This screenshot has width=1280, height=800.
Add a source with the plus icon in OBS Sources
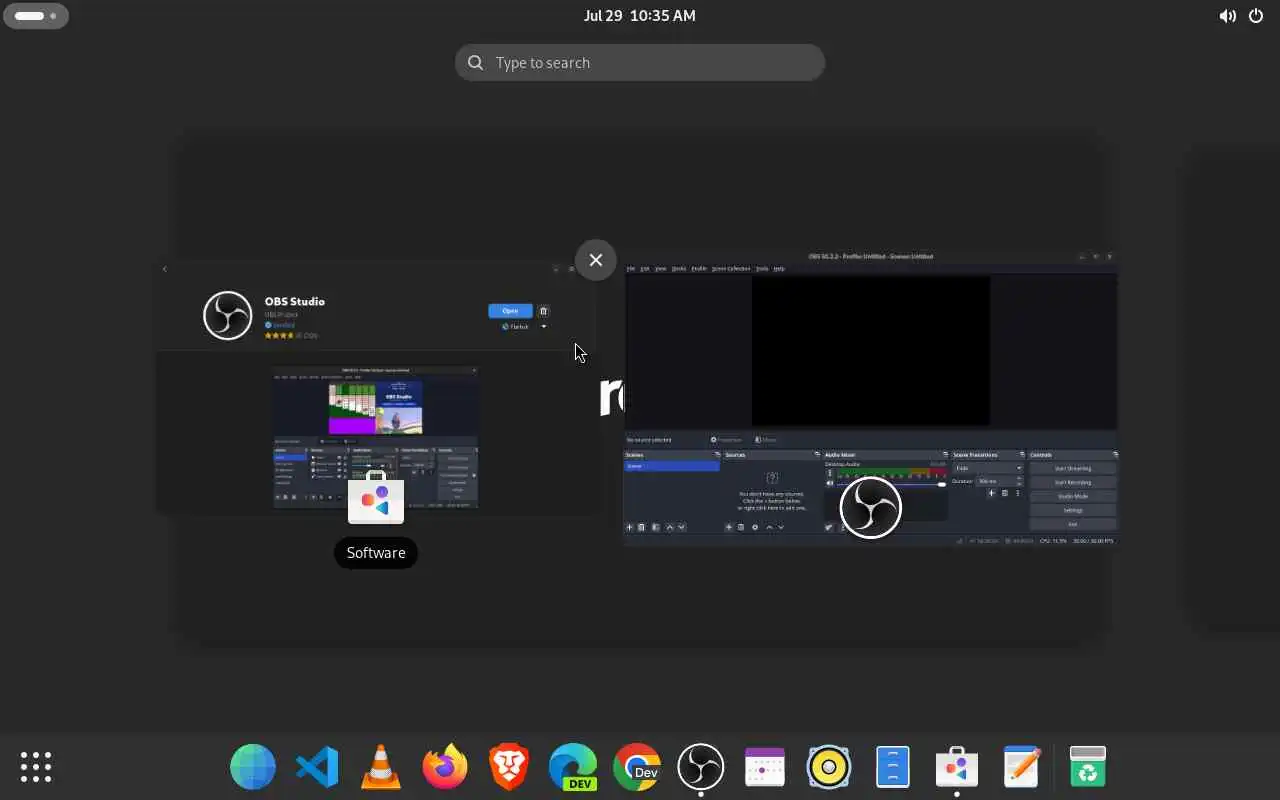coord(729,527)
